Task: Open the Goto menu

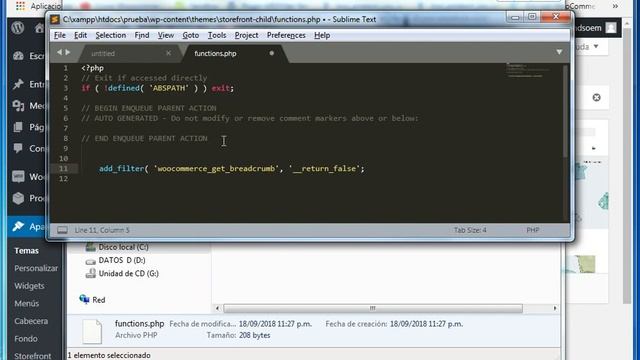Action: pos(191,36)
